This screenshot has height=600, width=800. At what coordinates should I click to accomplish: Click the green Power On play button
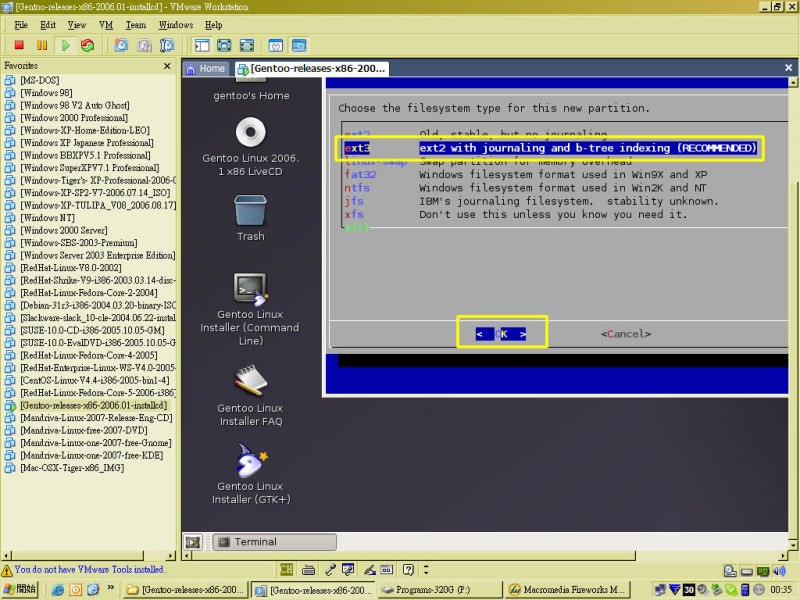(x=65, y=45)
